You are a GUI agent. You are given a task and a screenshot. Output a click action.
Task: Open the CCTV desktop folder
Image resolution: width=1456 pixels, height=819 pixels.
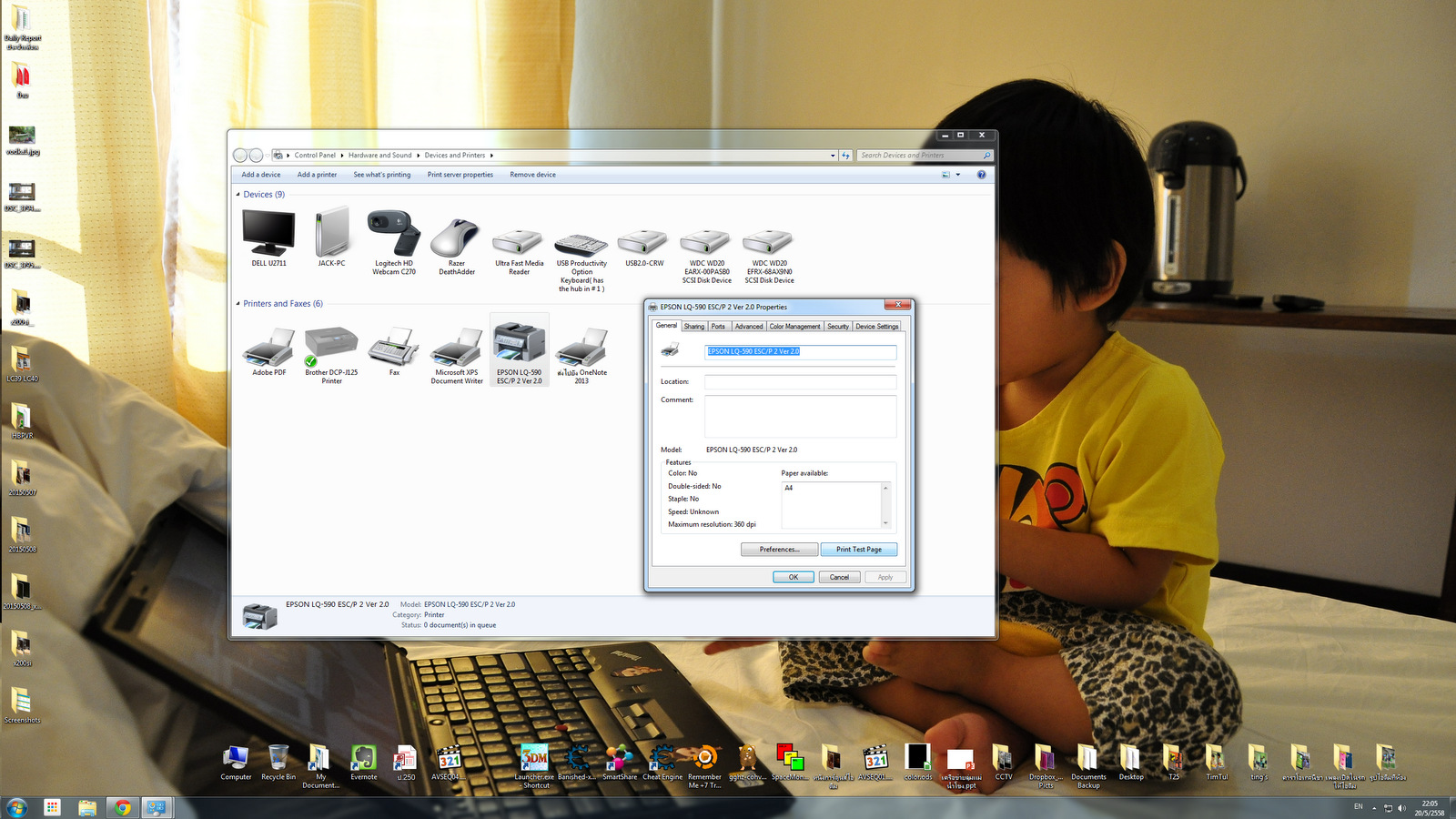coord(1003,763)
